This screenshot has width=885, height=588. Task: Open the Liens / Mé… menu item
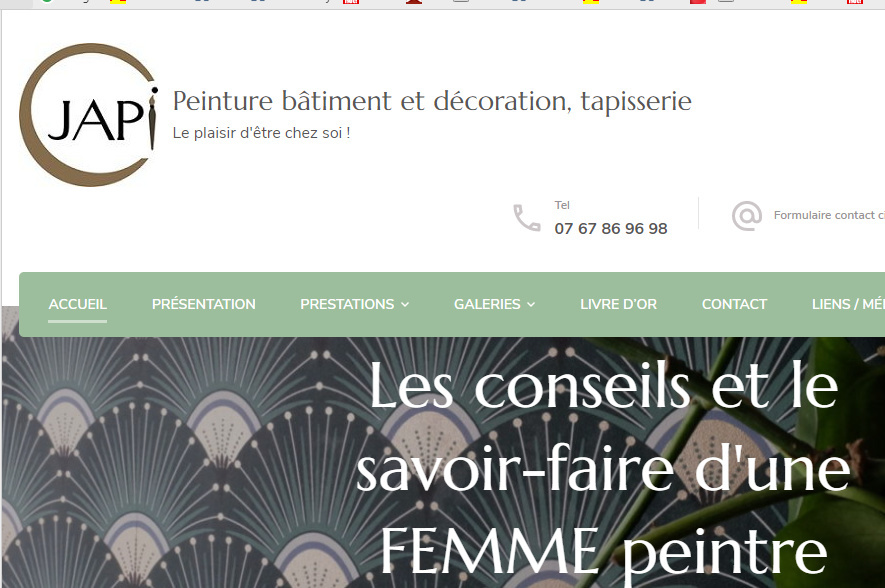(x=847, y=304)
